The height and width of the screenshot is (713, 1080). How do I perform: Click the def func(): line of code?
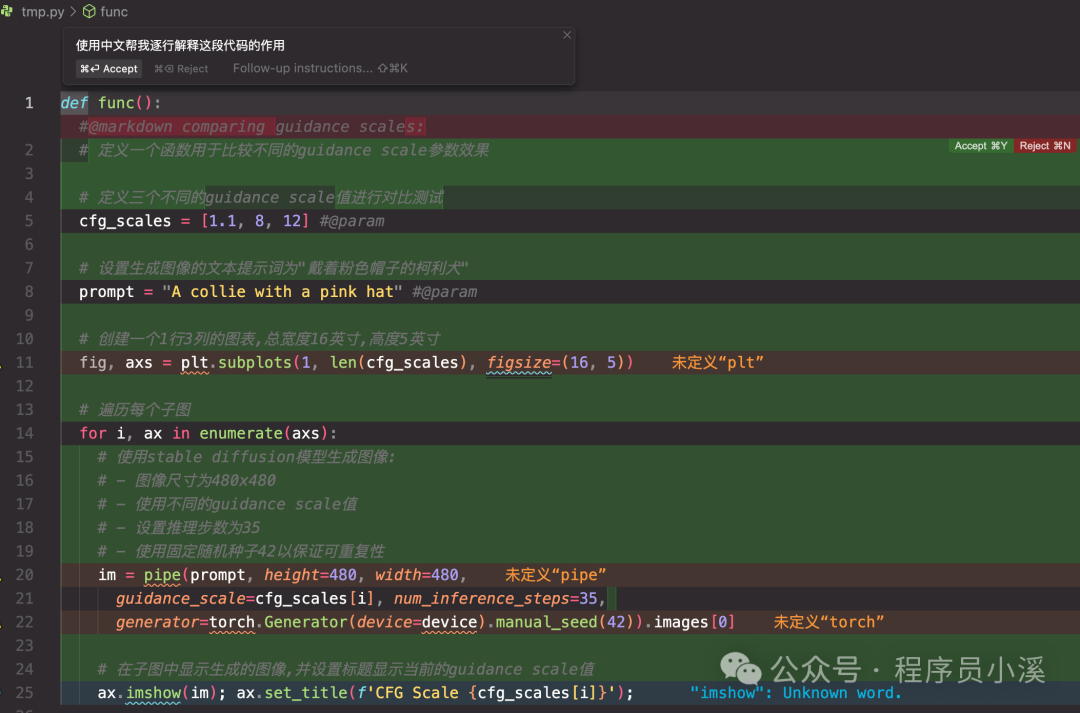tap(110, 103)
